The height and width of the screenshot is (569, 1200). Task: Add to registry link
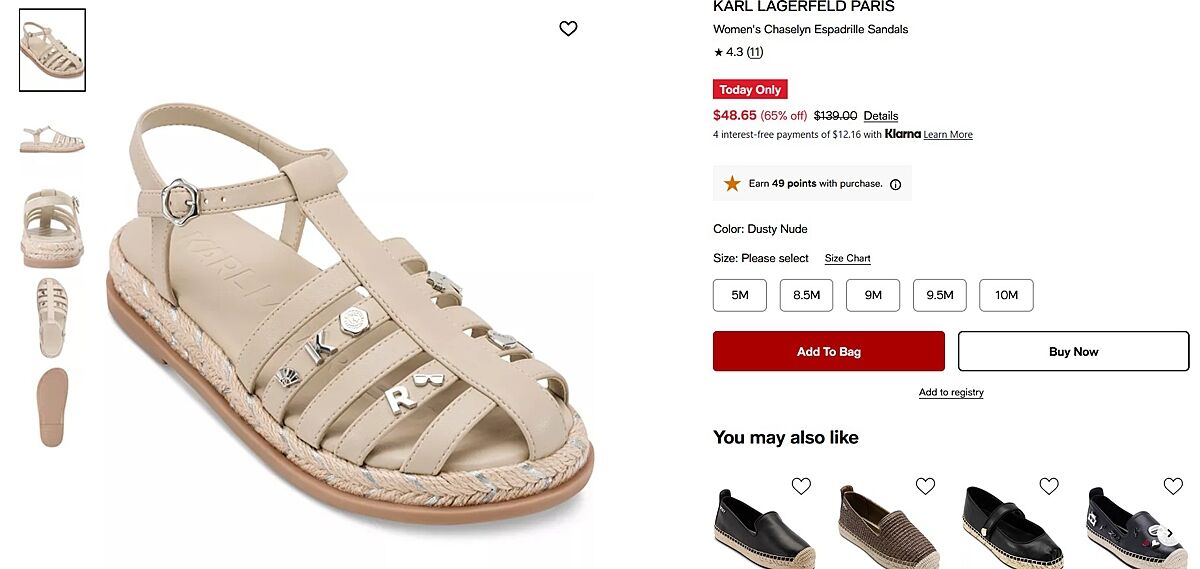point(951,393)
